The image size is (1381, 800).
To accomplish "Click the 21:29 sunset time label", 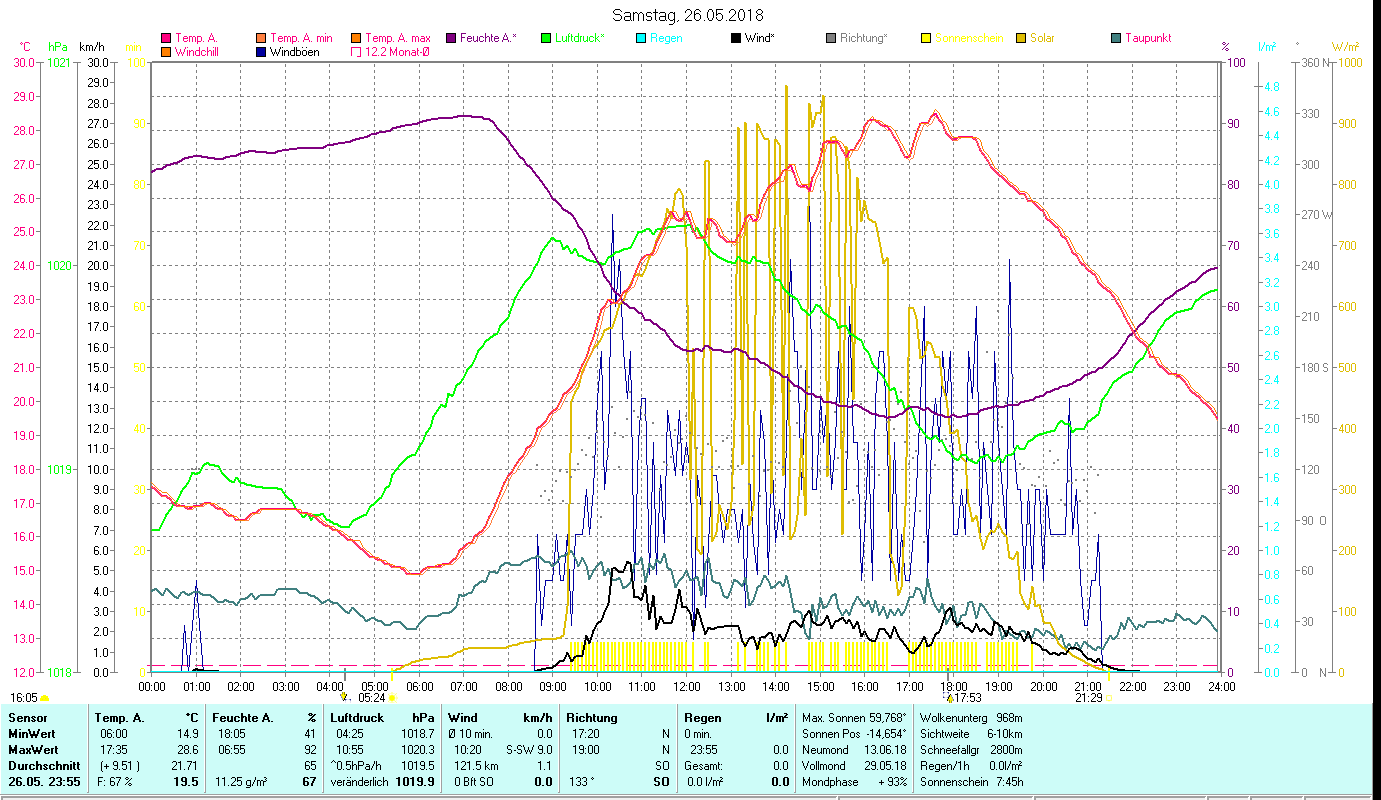I will (1088, 698).
